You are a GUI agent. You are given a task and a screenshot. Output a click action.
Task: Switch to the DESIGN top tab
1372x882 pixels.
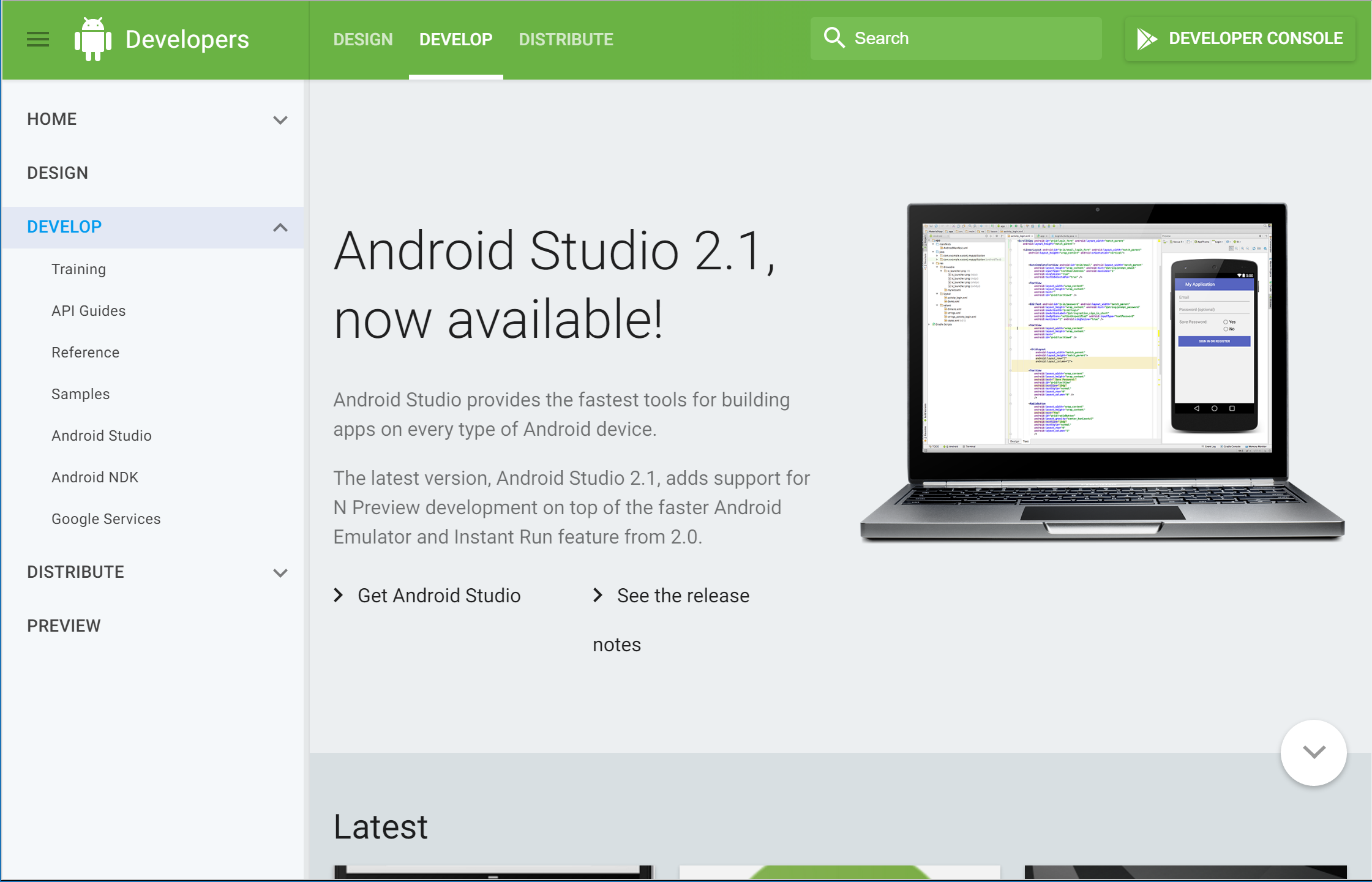tap(363, 40)
